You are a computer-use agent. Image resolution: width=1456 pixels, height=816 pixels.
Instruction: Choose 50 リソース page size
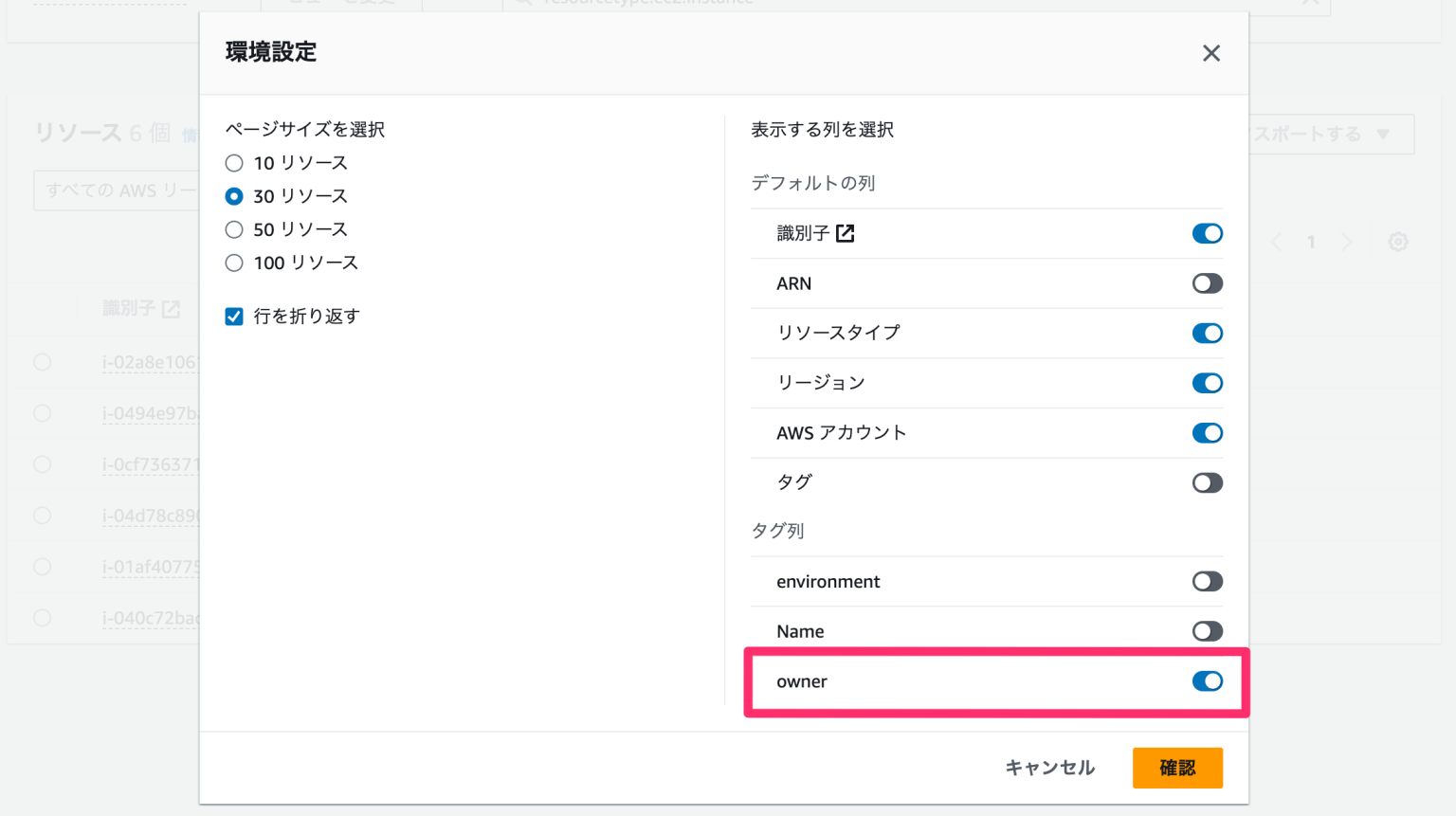click(x=234, y=229)
